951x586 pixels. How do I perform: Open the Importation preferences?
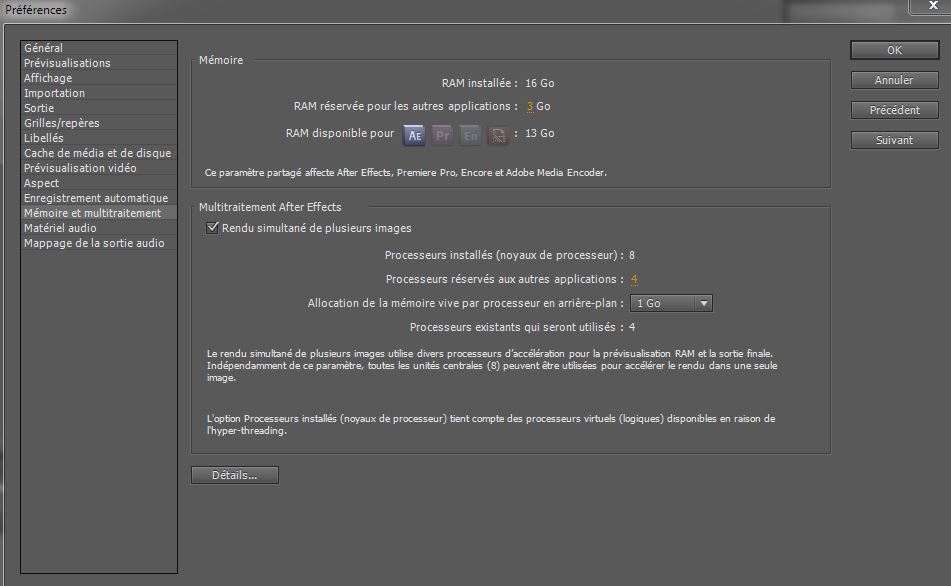[x=99, y=93]
